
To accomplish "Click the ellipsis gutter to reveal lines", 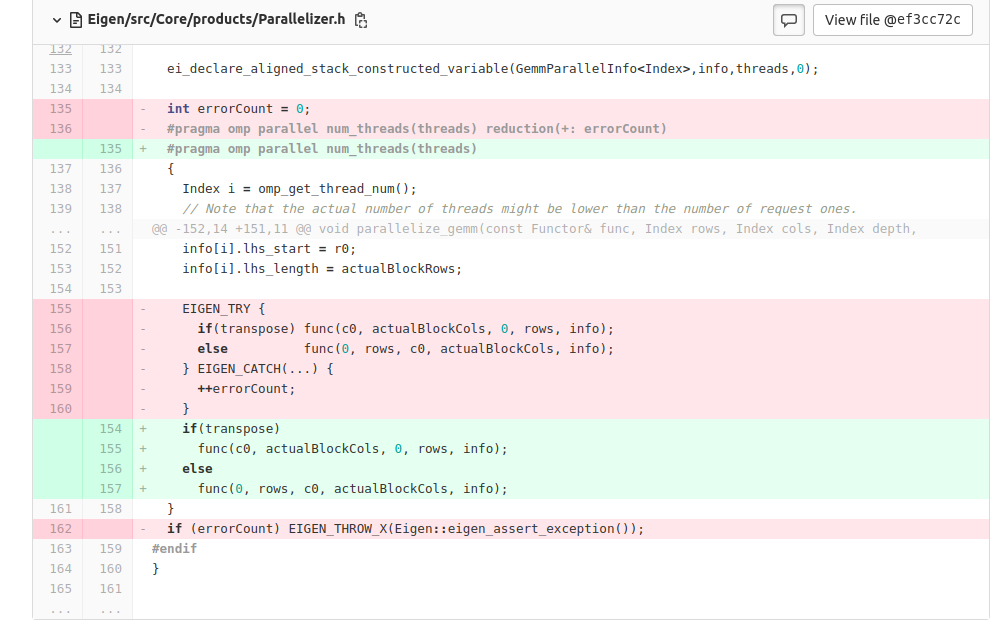I will click(60, 228).
